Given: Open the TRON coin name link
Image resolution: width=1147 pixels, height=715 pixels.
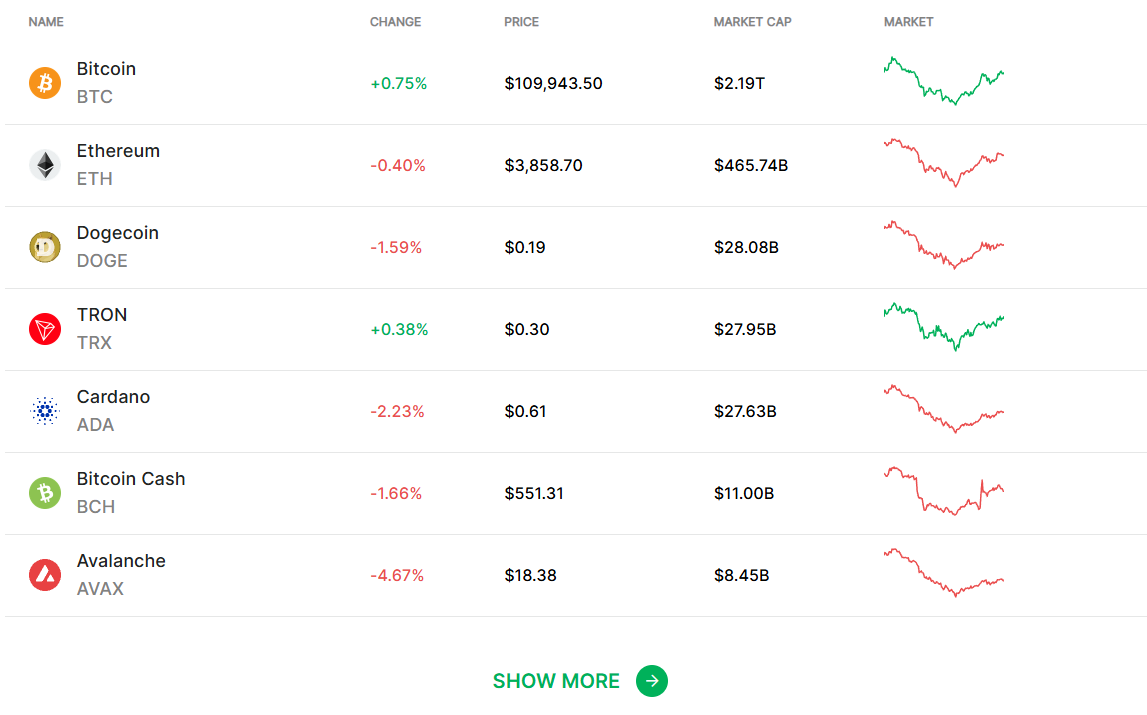Looking at the screenshot, I should point(102,315).
